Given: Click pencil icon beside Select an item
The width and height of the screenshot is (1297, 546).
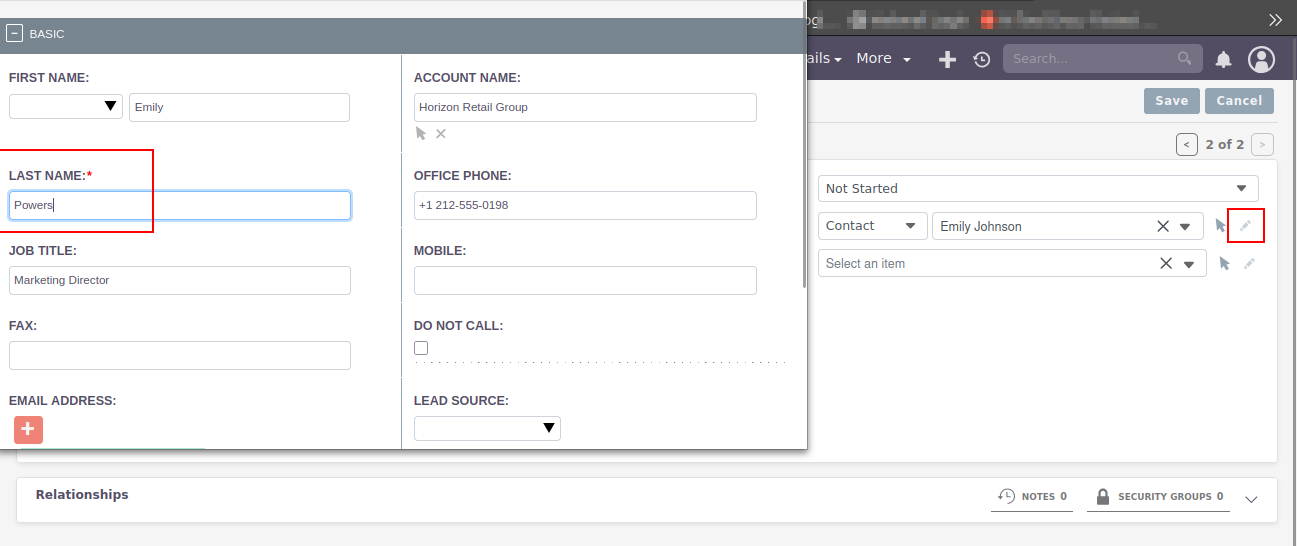Looking at the screenshot, I should (x=1249, y=264).
